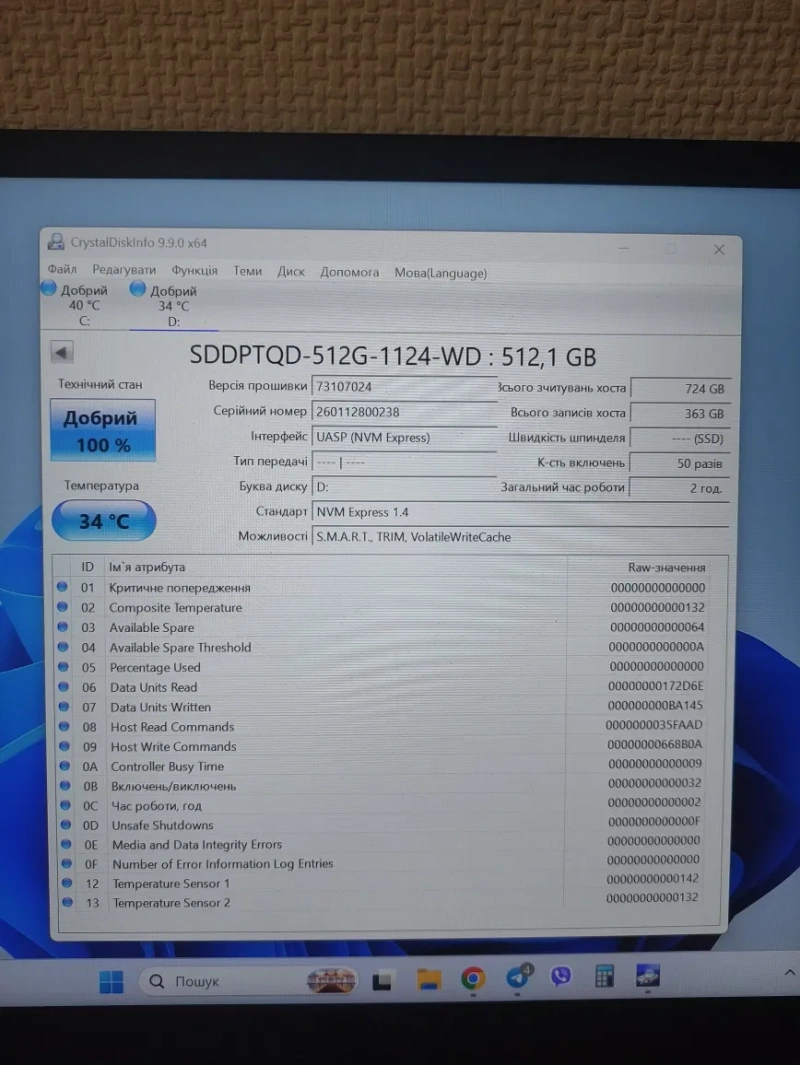Open File Explorer from taskbar
800x1065 pixels.
coord(429,979)
